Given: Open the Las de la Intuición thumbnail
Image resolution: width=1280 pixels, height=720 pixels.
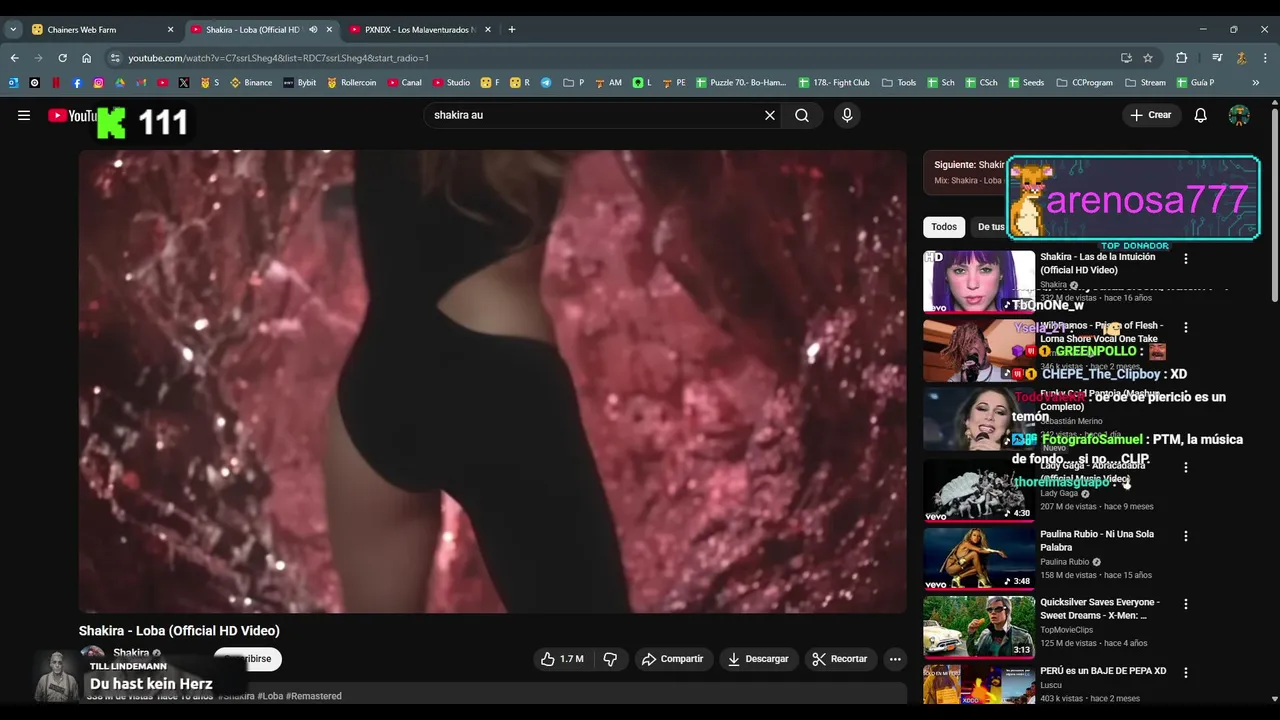Looking at the screenshot, I should 979,282.
